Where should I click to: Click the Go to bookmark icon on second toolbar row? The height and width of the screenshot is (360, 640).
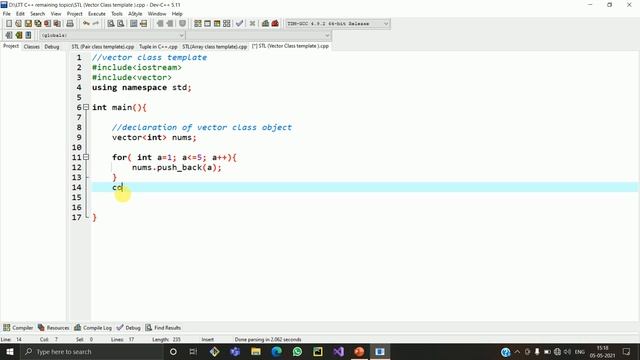click(28, 36)
